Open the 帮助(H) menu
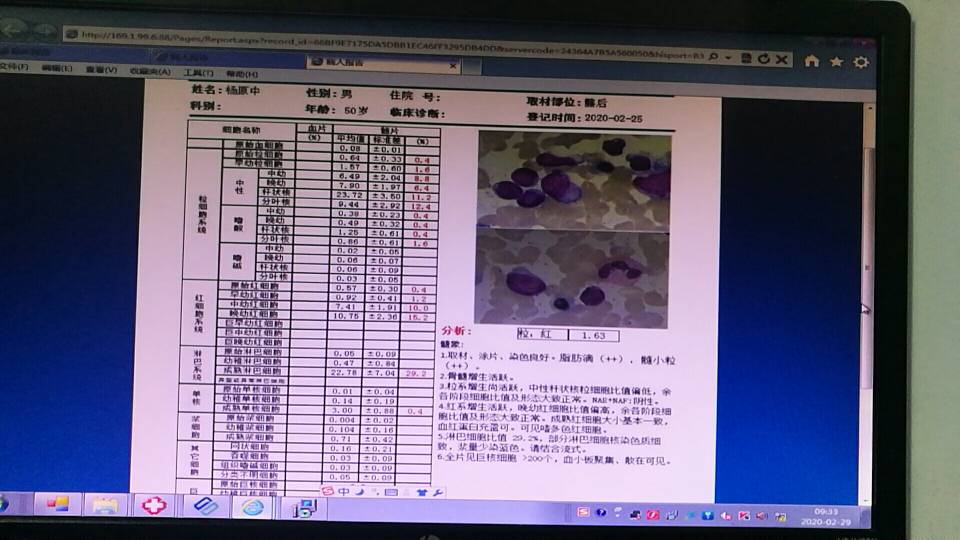 tap(242, 73)
